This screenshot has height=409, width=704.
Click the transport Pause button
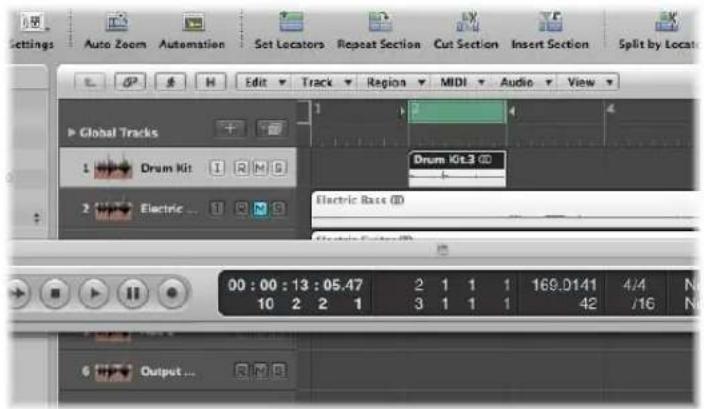point(133,293)
